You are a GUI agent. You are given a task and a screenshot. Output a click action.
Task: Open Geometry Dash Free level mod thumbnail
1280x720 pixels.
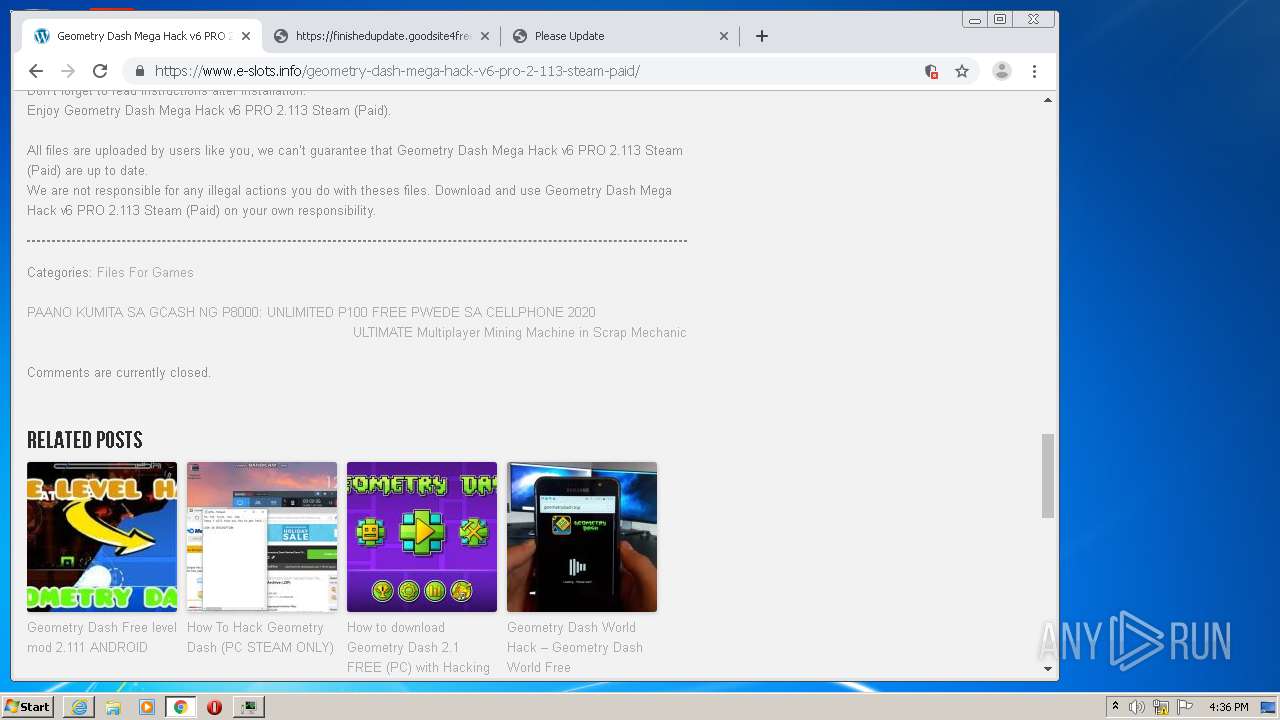click(102, 537)
